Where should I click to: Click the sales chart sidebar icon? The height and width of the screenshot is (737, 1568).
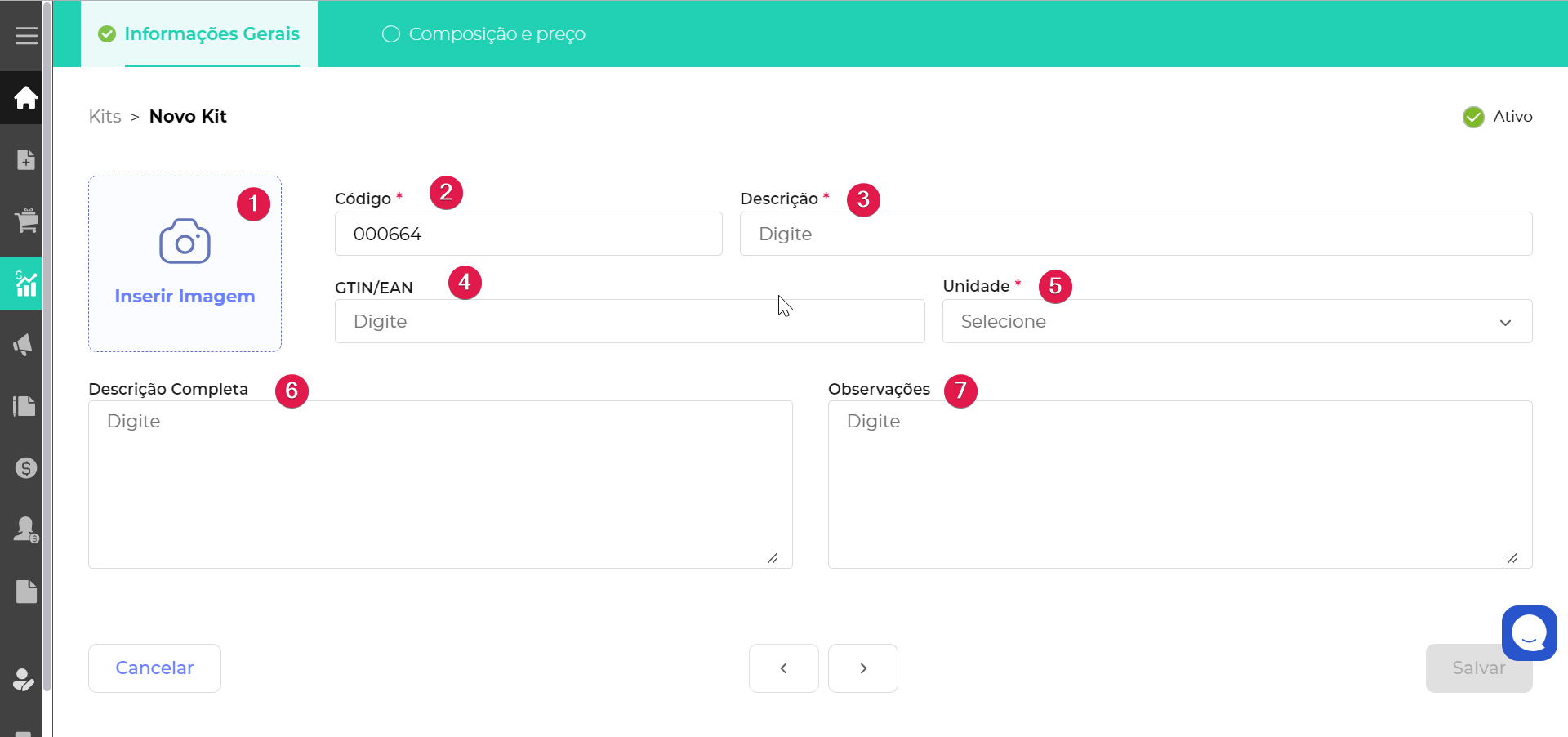click(x=25, y=284)
